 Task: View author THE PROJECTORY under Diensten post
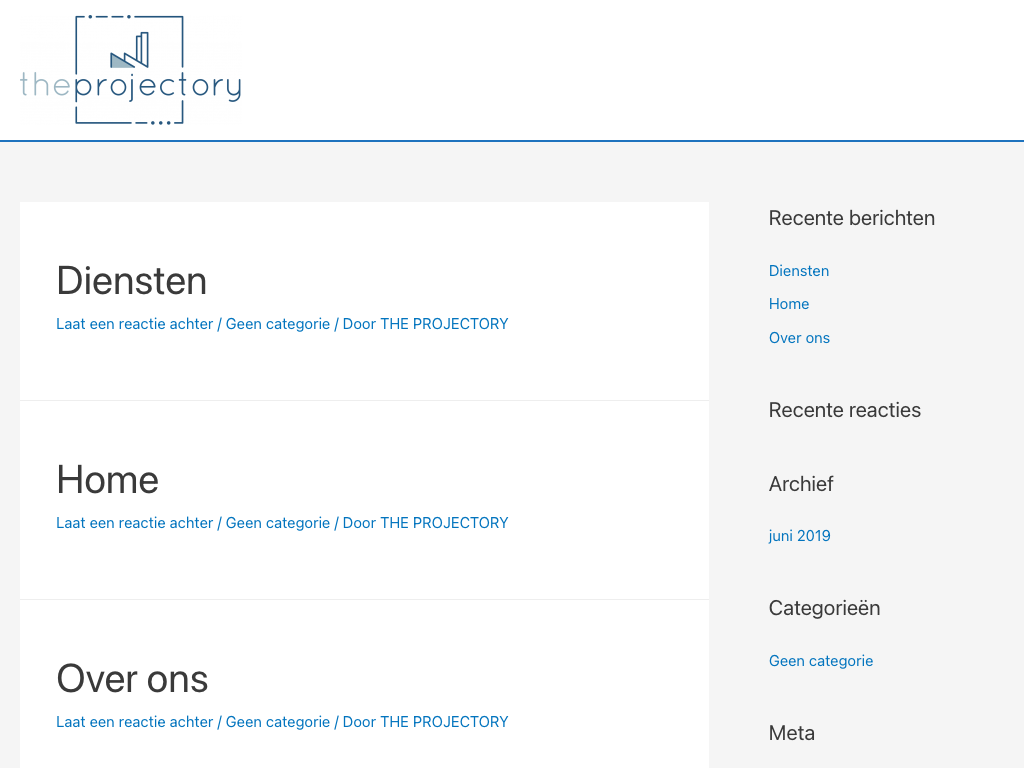tap(444, 324)
